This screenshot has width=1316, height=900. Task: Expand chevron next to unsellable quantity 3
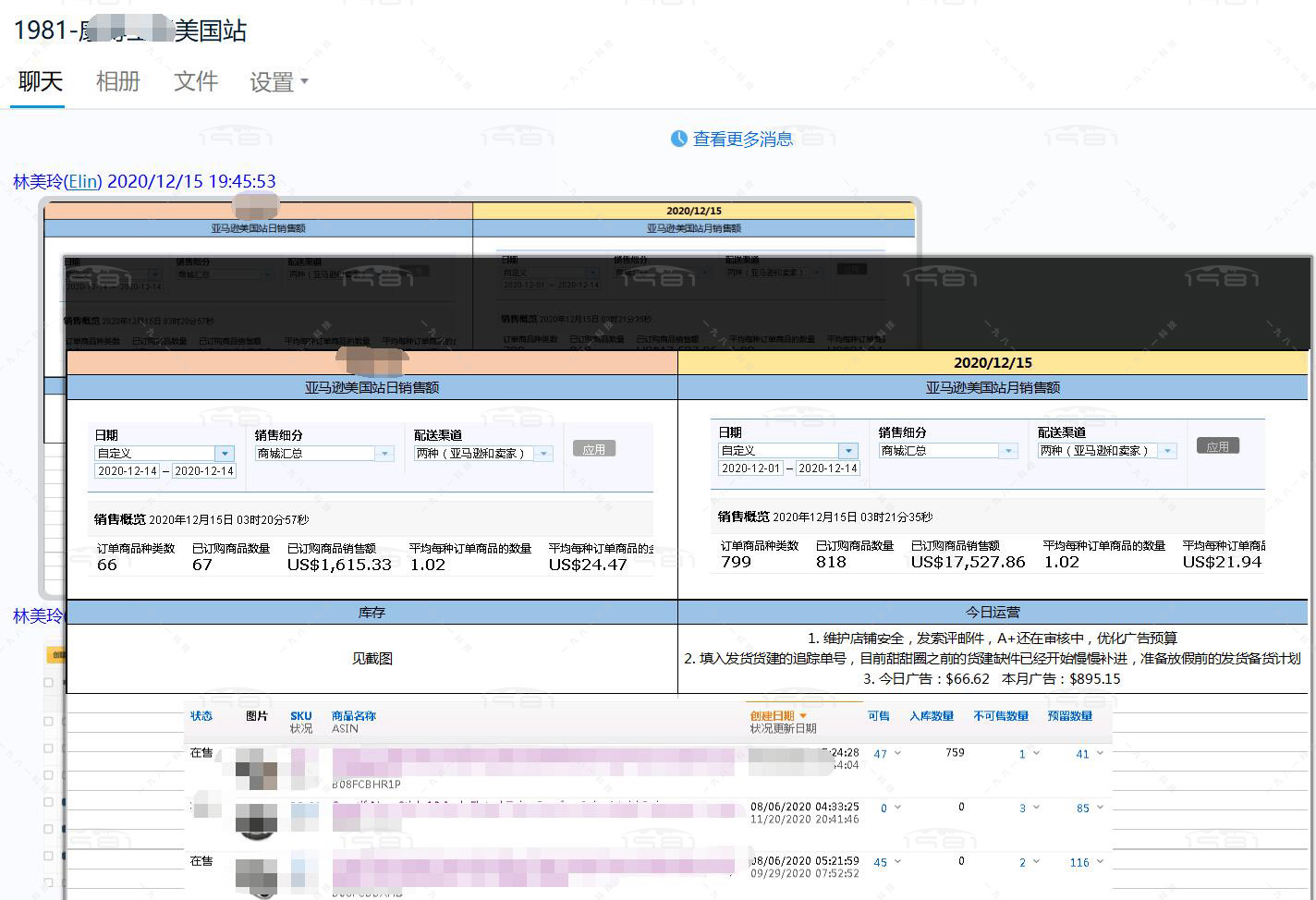click(x=1036, y=808)
